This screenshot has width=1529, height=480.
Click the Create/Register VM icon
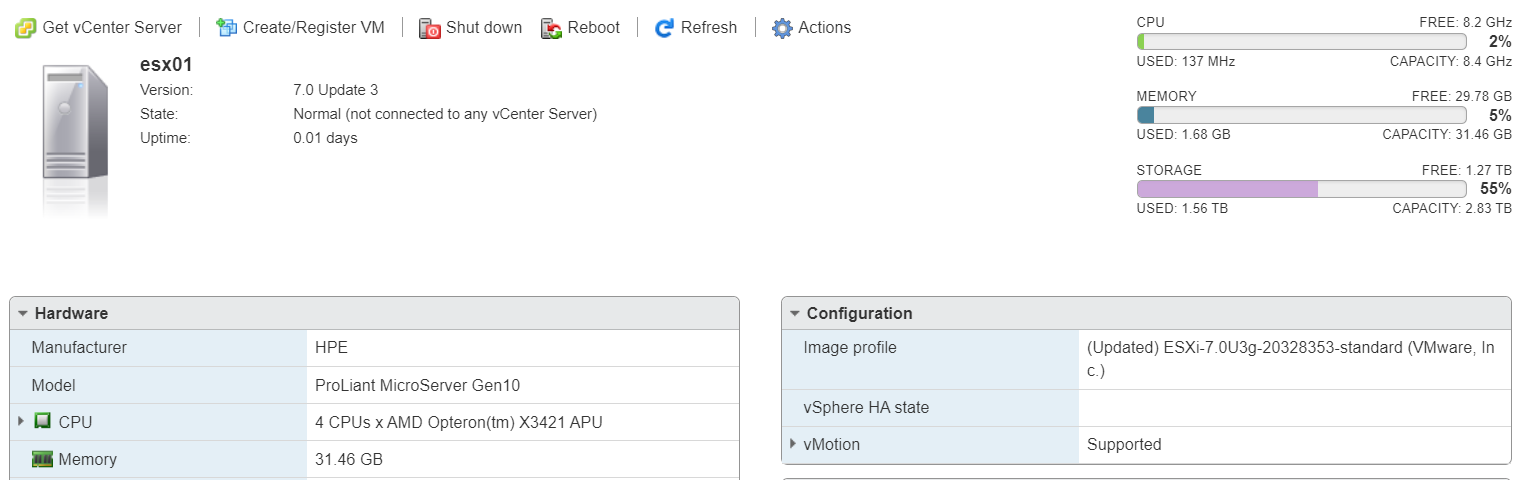tap(227, 28)
